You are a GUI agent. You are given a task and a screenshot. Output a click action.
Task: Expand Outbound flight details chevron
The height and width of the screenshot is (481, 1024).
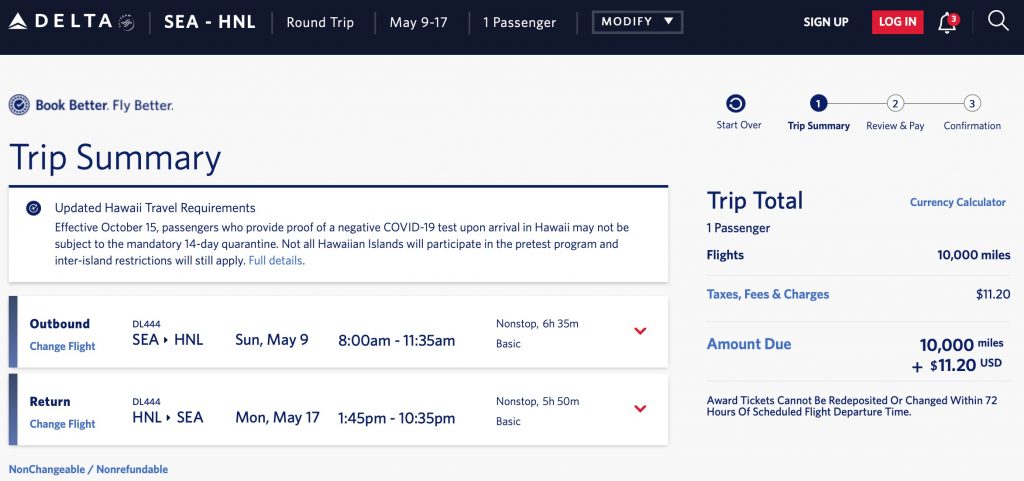pos(640,331)
